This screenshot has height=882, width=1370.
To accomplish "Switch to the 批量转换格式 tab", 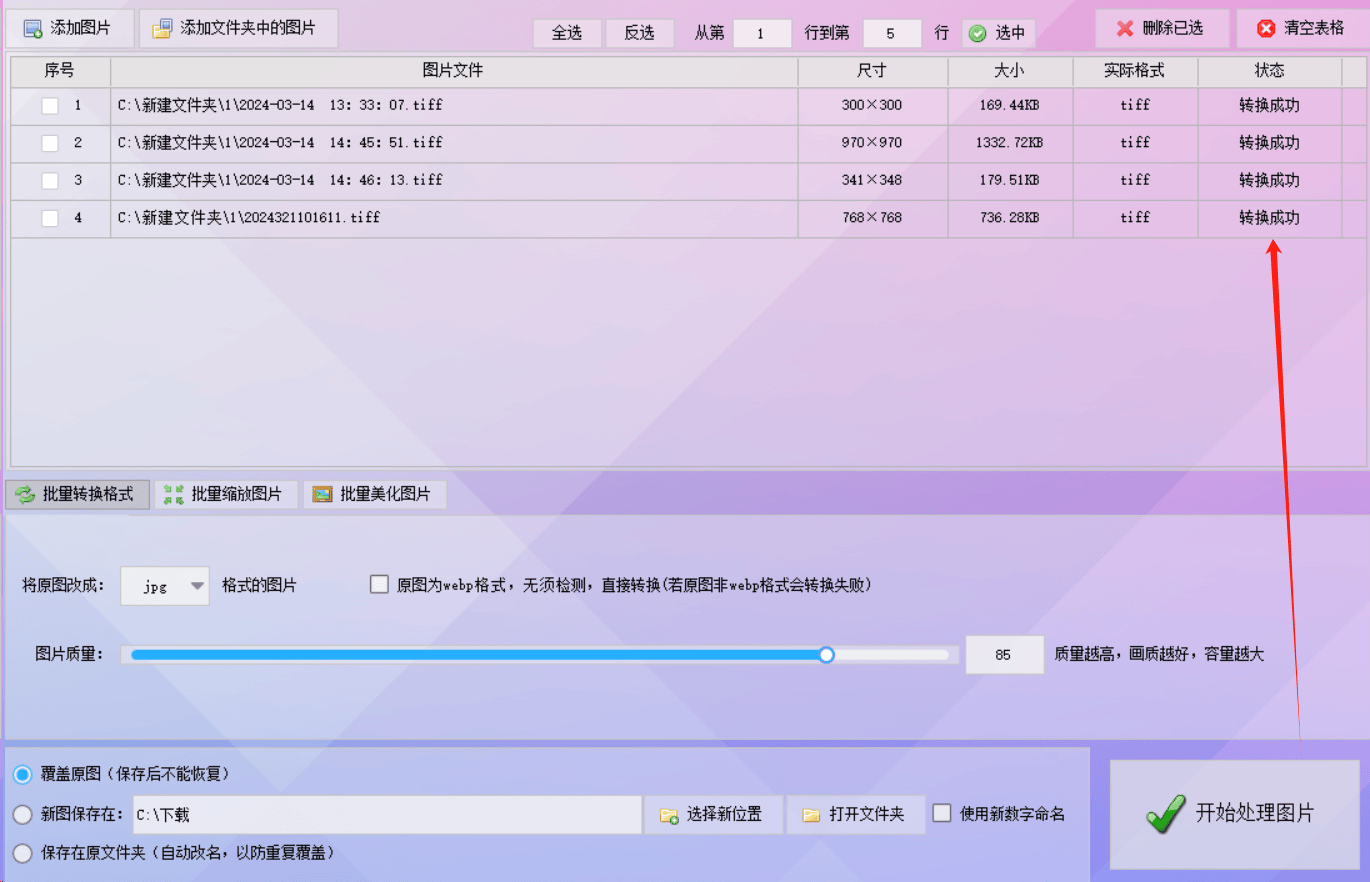I will (x=77, y=493).
